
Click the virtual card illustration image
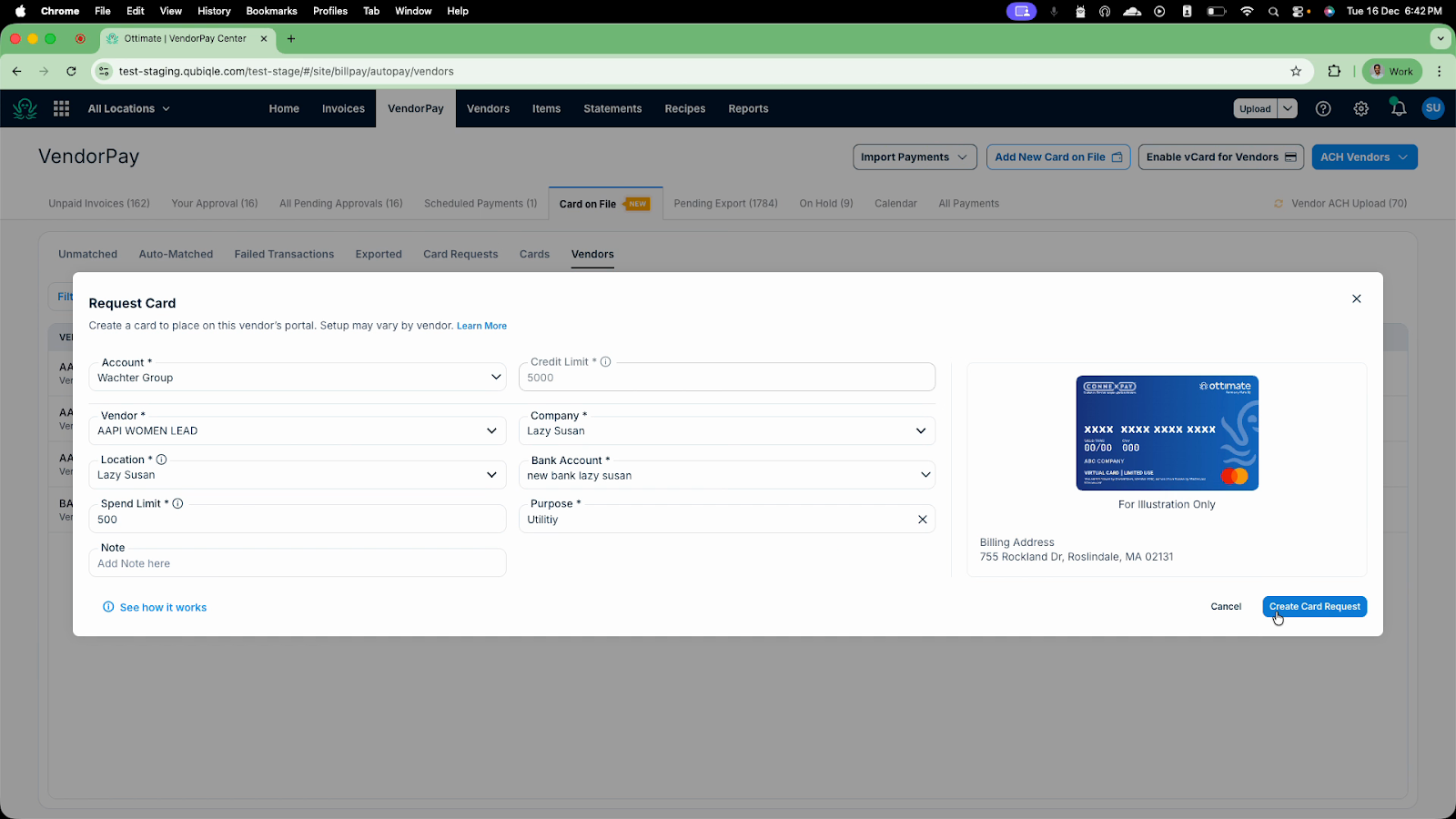pyautogui.click(x=1167, y=433)
